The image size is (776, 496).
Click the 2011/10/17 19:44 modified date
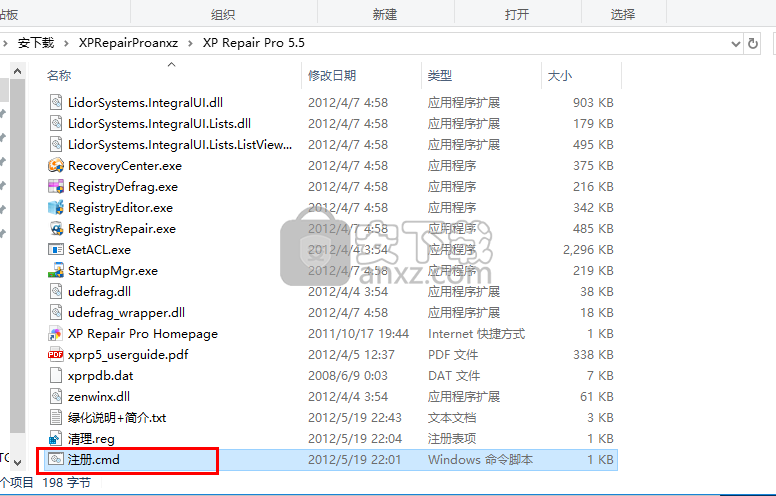tap(358, 334)
